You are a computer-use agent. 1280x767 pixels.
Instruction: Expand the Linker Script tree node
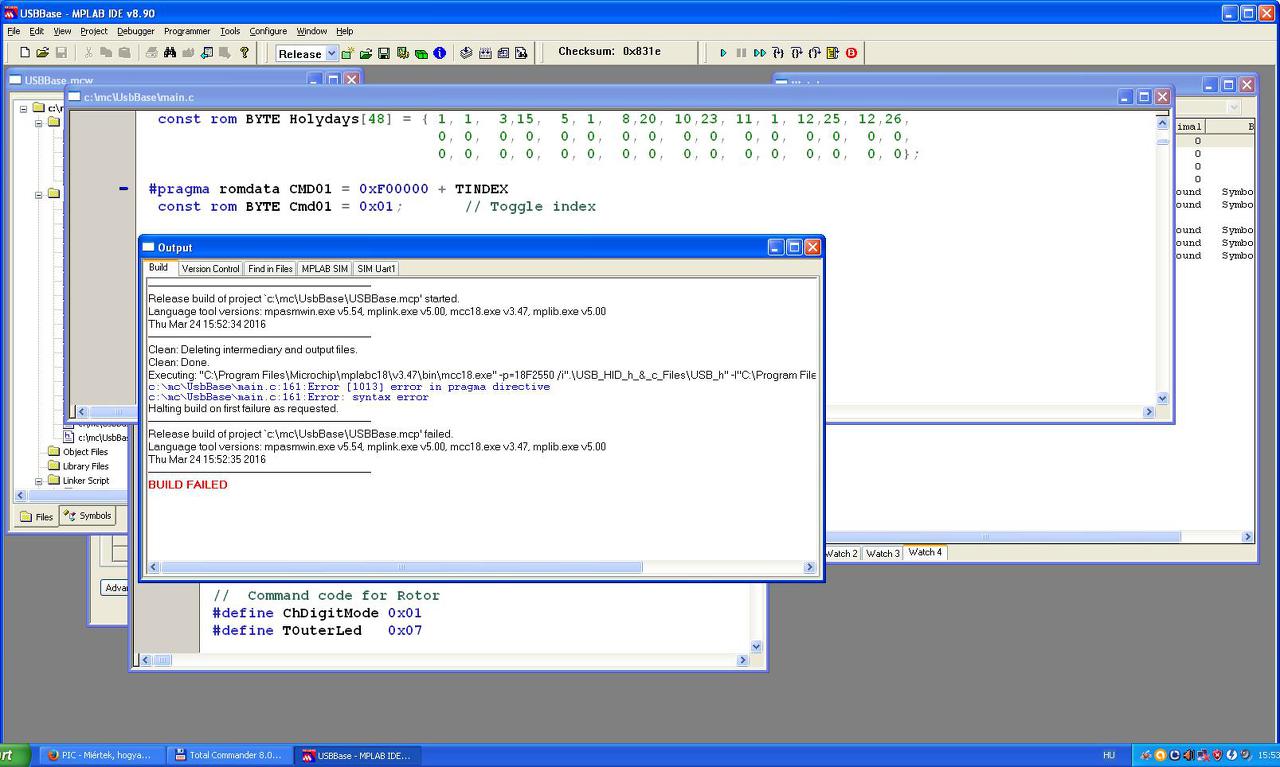tap(39, 481)
